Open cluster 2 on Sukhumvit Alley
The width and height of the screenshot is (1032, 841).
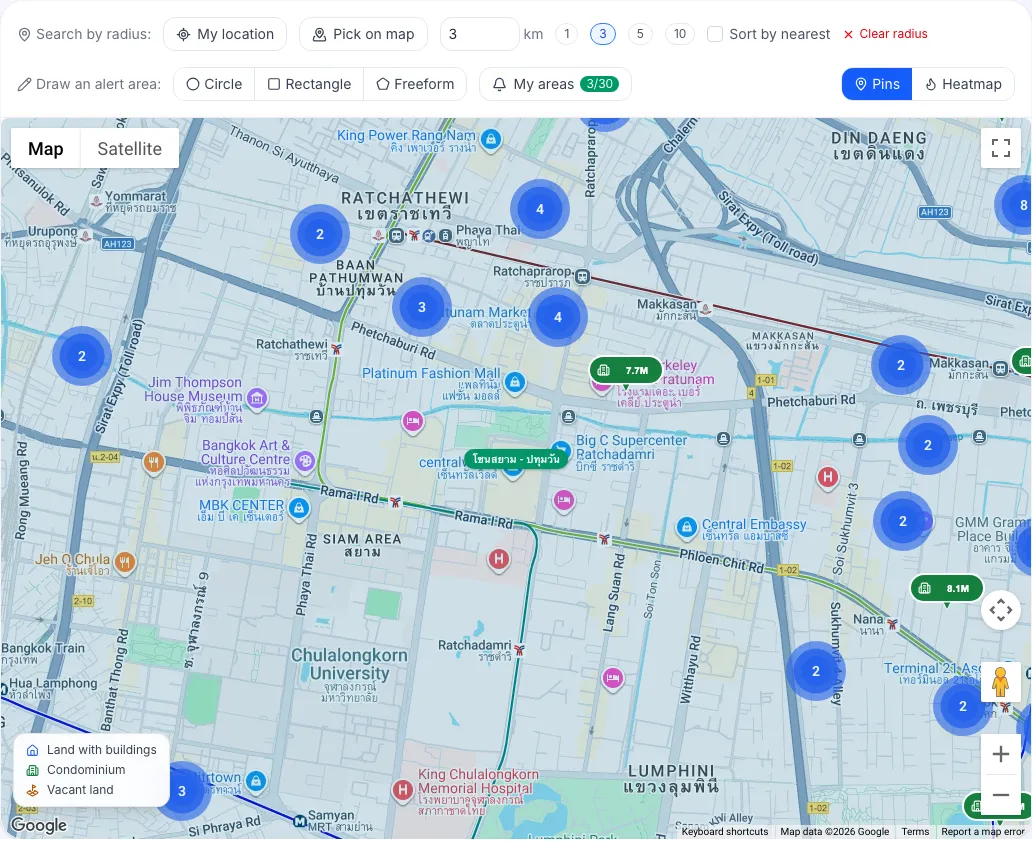(816, 671)
